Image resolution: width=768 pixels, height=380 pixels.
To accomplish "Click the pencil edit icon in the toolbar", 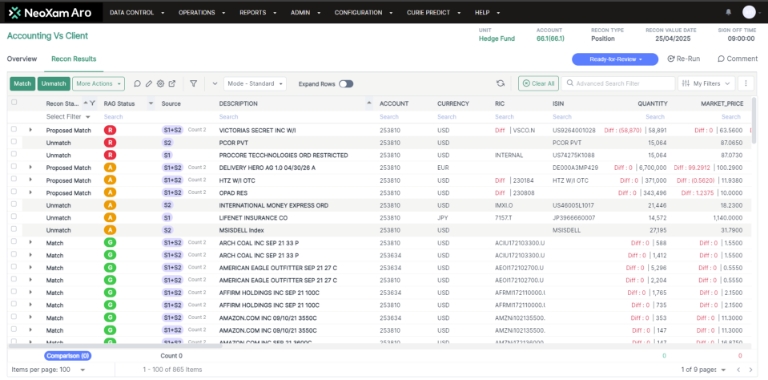I will (149, 84).
